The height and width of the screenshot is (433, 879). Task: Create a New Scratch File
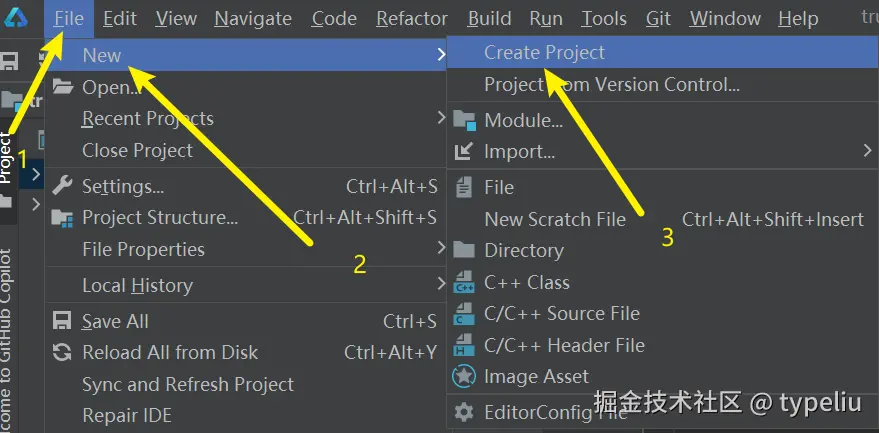(x=555, y=219)
